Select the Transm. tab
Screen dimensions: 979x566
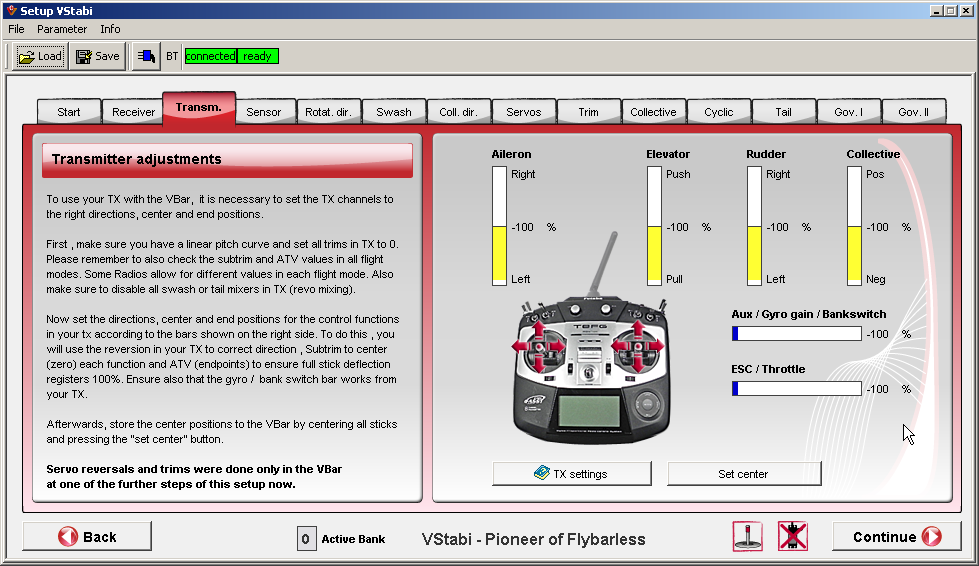pyautogui.click(x=199, y=108)
